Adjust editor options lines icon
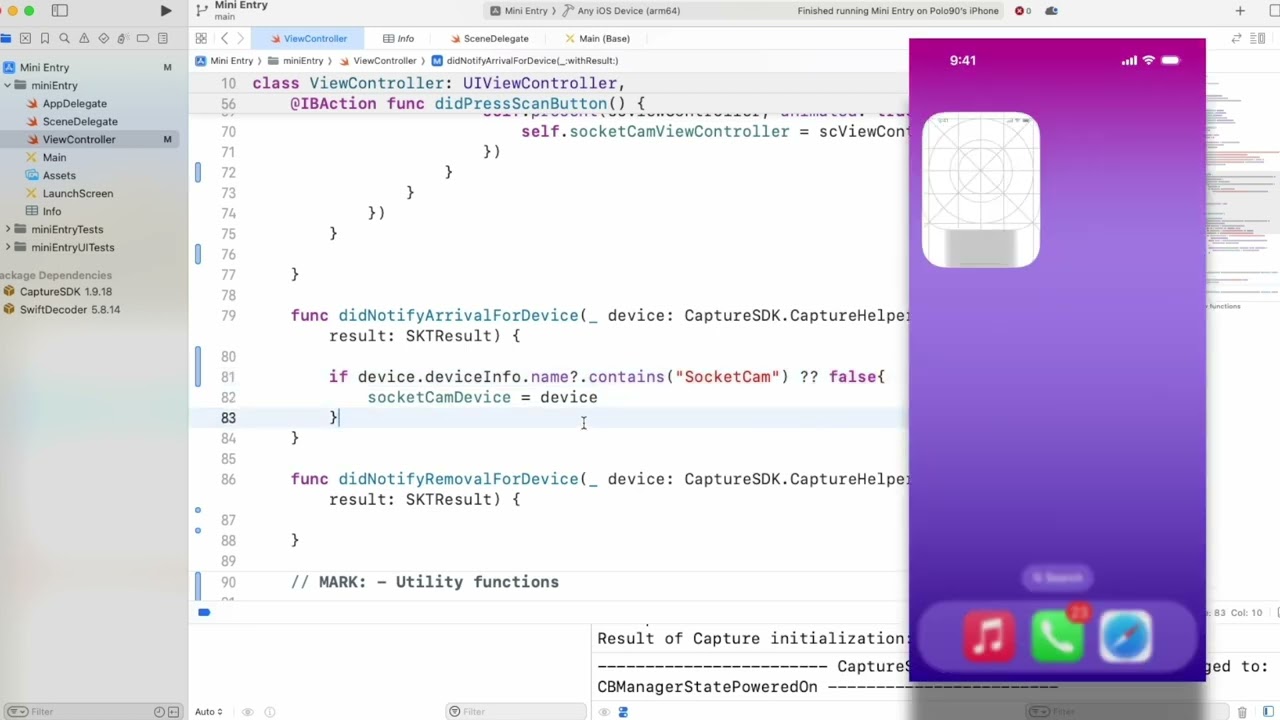 pos(1255,39)
